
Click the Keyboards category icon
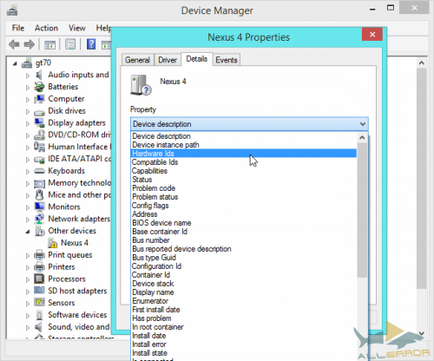coord(39,171)
